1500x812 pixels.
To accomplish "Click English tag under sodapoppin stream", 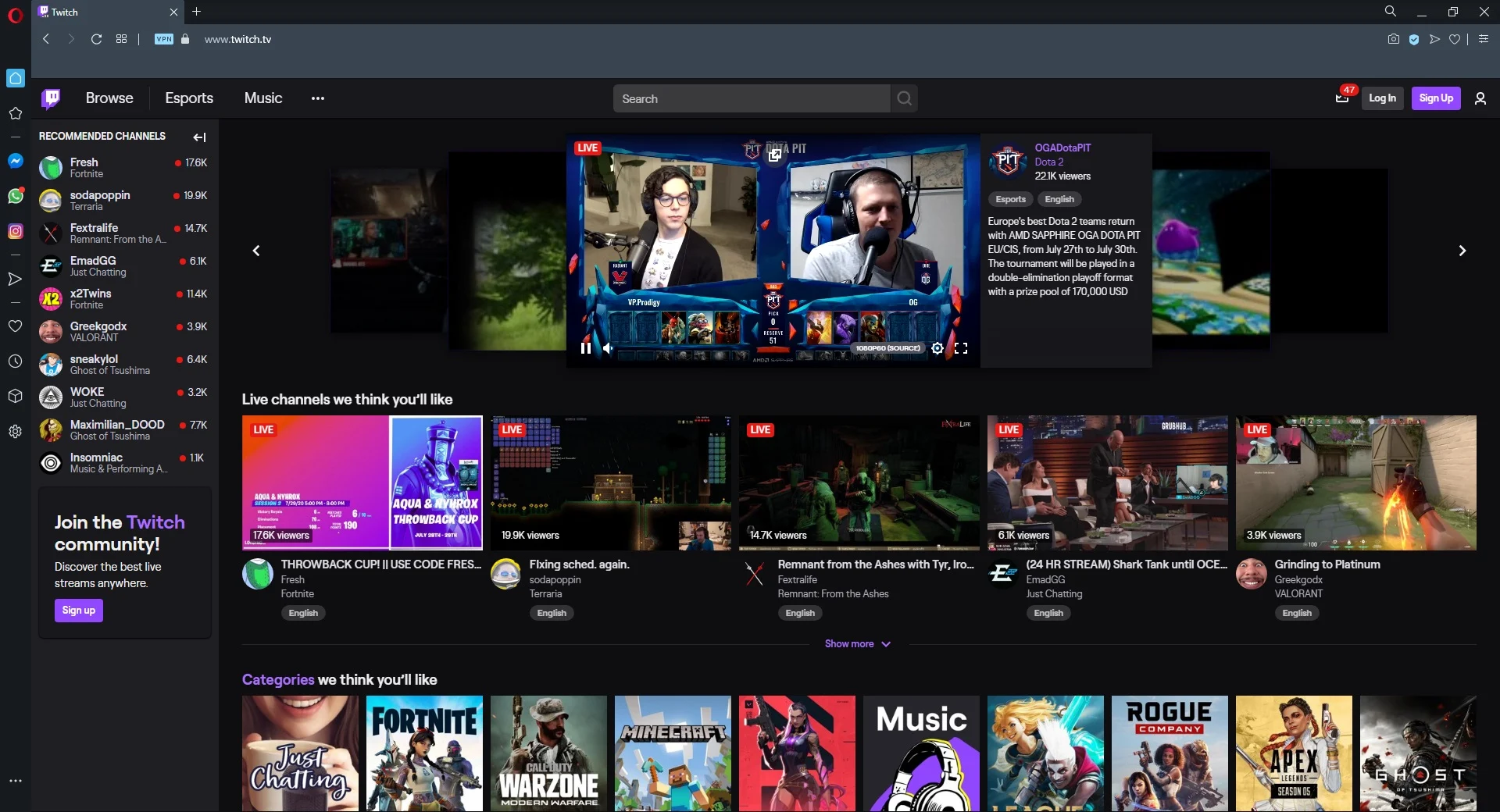I will point(552,613).
